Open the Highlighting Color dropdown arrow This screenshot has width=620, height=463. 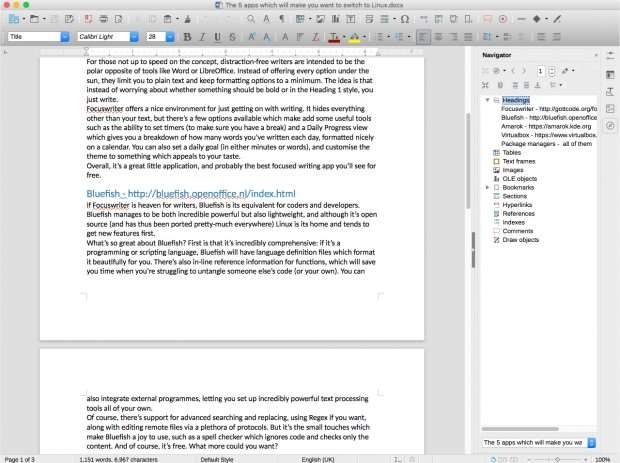(364, 37)
